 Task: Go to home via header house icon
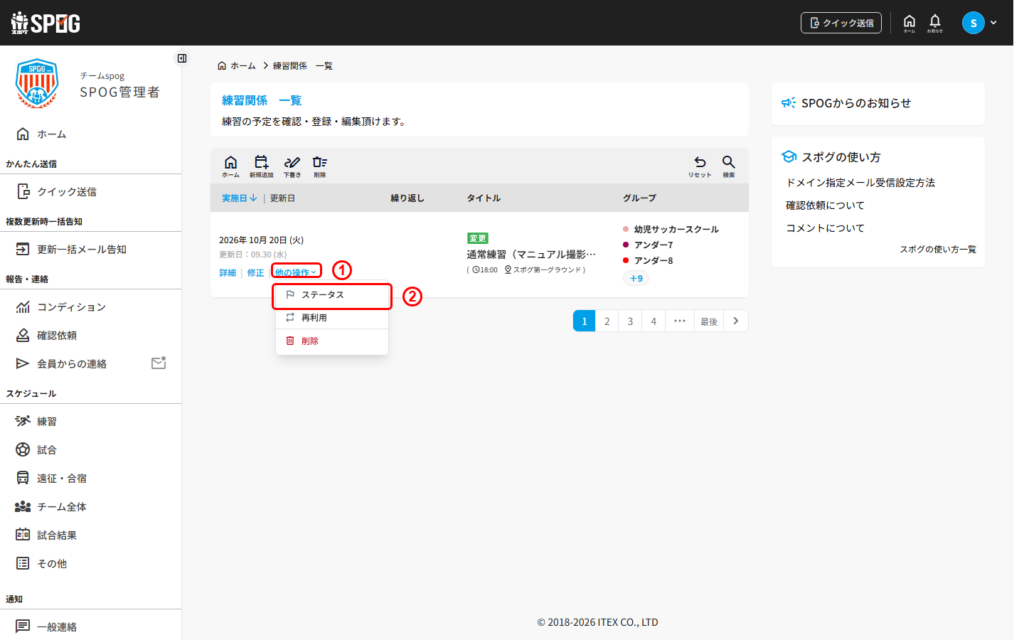click(909, 23)
